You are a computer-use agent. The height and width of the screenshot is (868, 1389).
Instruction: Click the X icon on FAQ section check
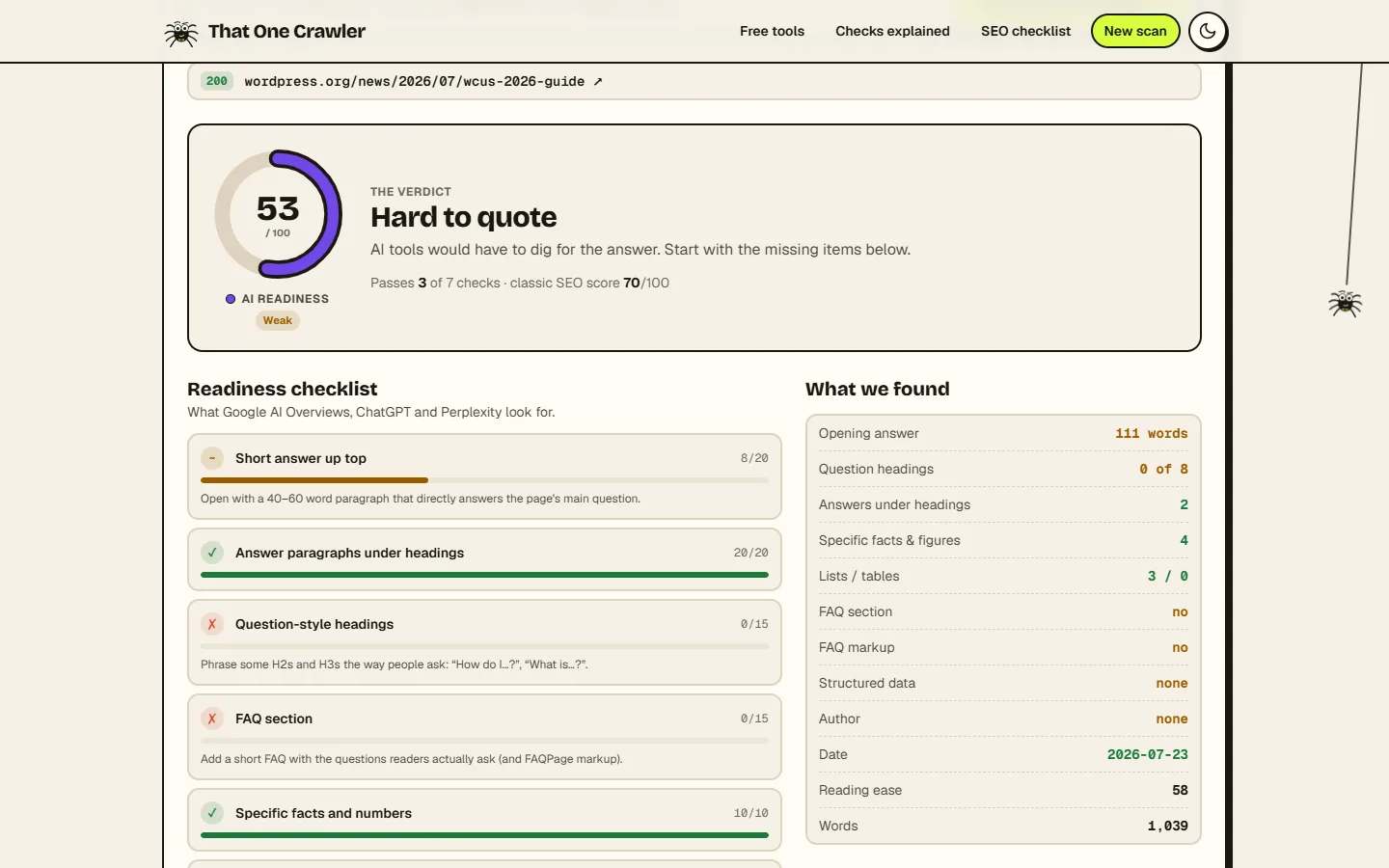tap(212, 719)
